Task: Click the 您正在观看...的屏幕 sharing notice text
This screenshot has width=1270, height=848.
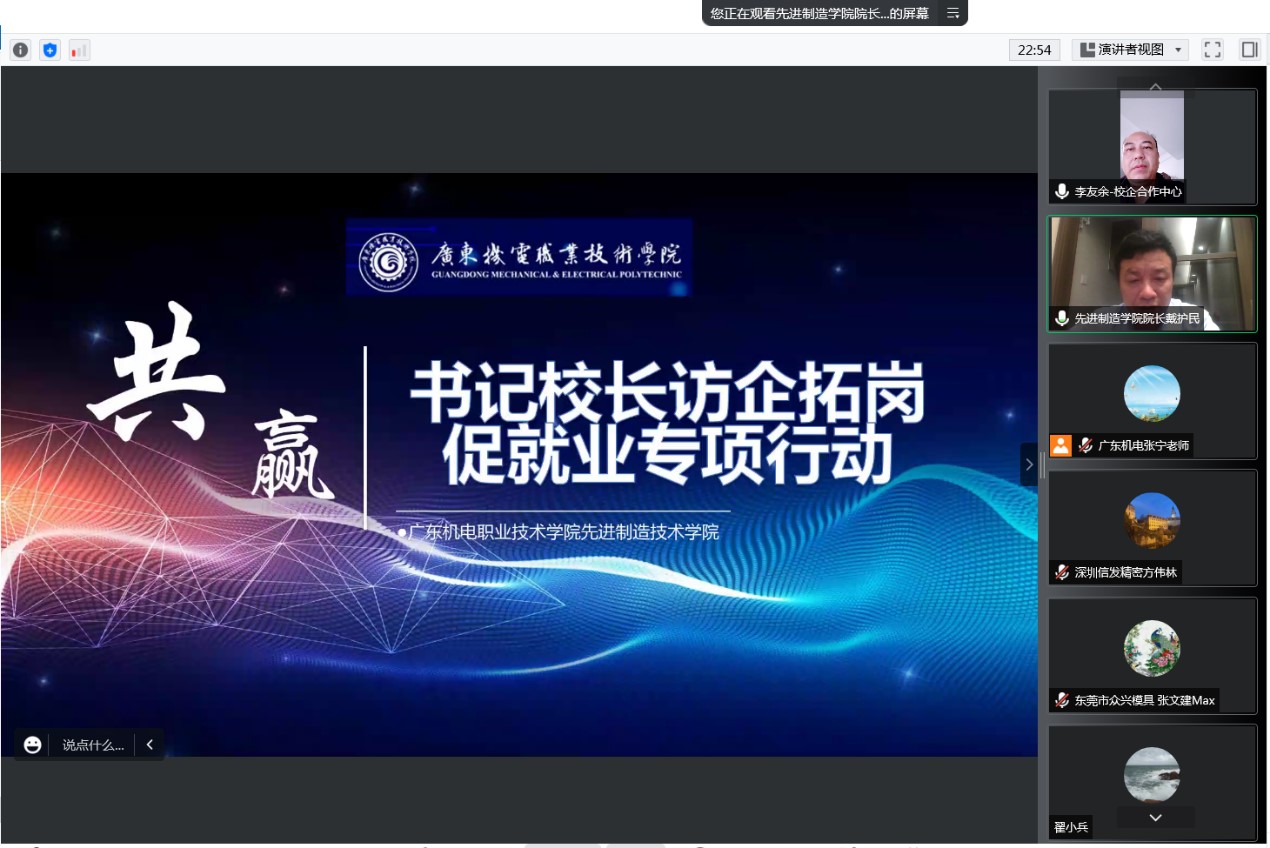Action: coord(819,13)
